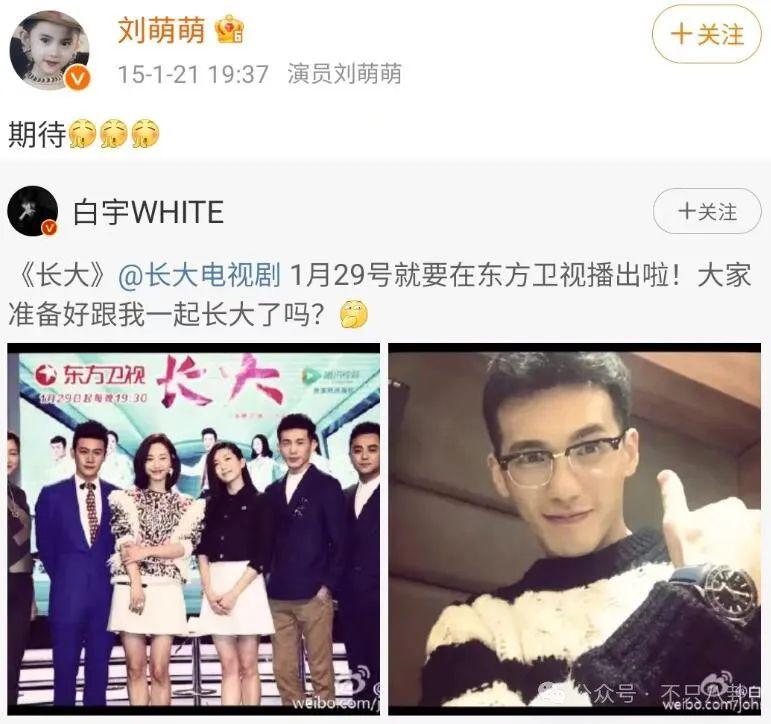Viewport: 771px width, 724px height.
Task: Follow 白宇WHITE with the gray 关注 button
Action: click(707, 211)
